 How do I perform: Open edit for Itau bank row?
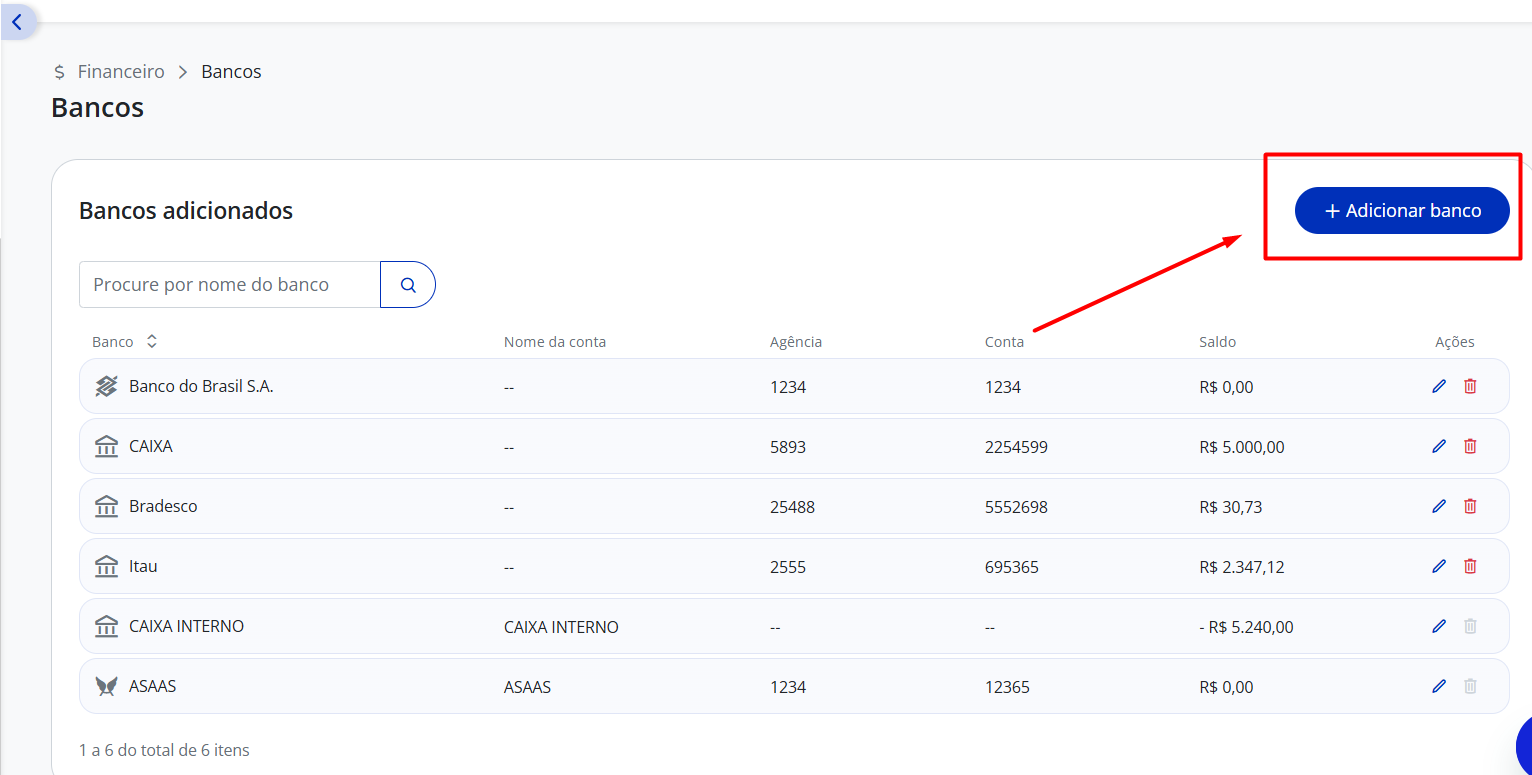click(1439, 566)
